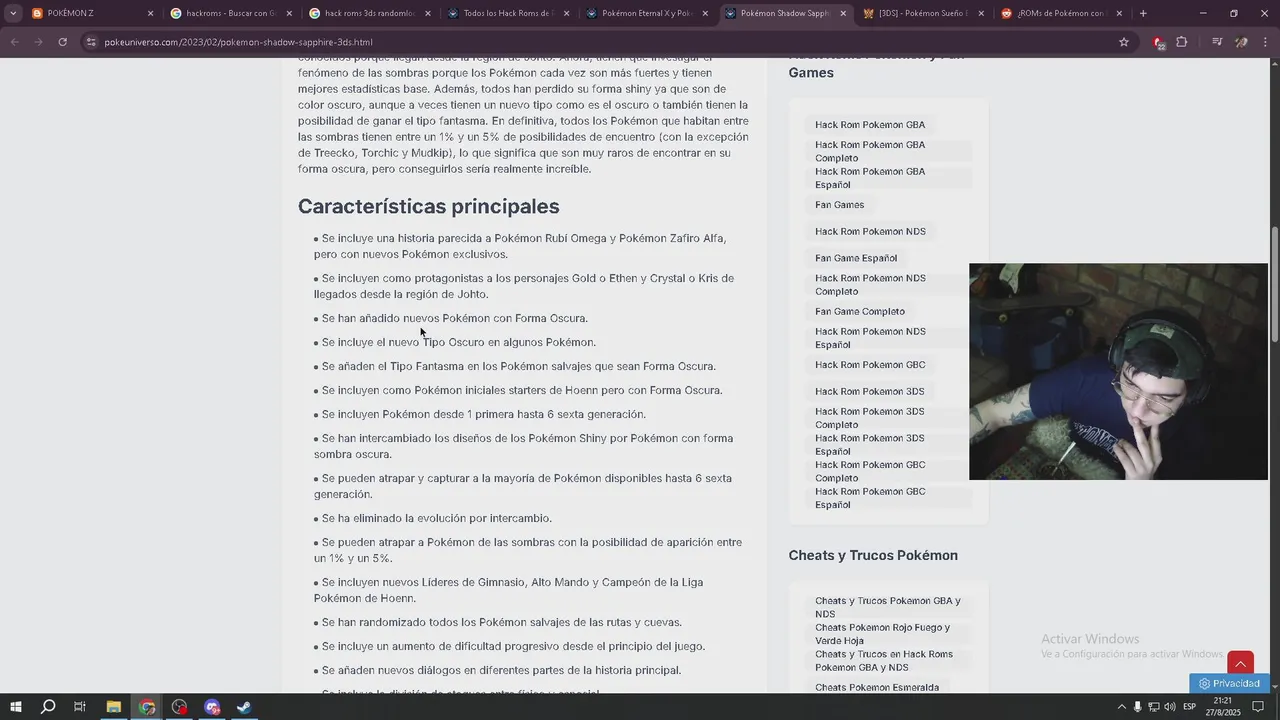The image size is (1280, 720).
Task: Click the Cheats y Trucos Pokémon heading
Action: pyautogui.click(x=873, y=555)
